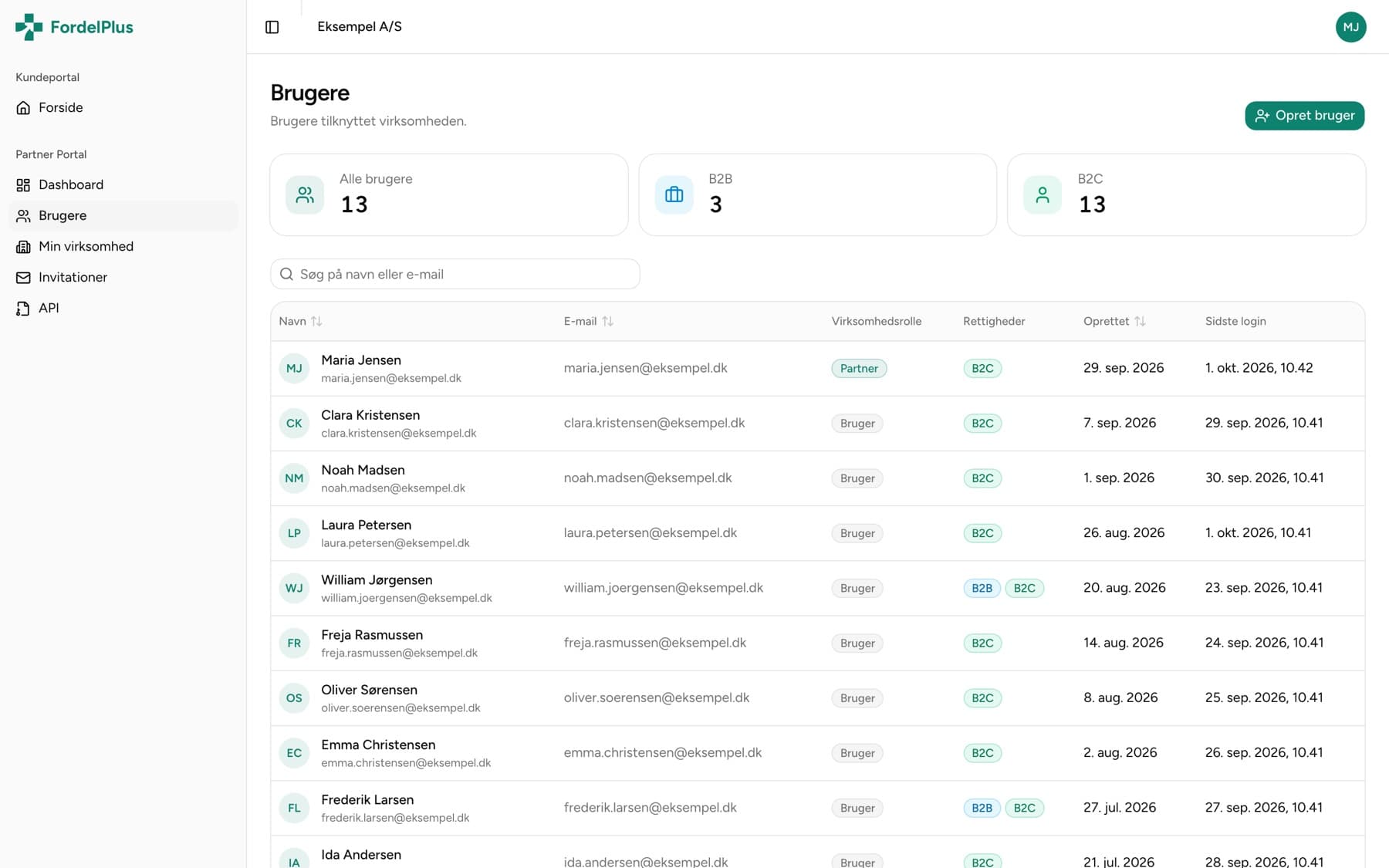The height and width of the screenshot is (868, 1389).
Task: Click the Partner role badge
Action: pos(859,369)
